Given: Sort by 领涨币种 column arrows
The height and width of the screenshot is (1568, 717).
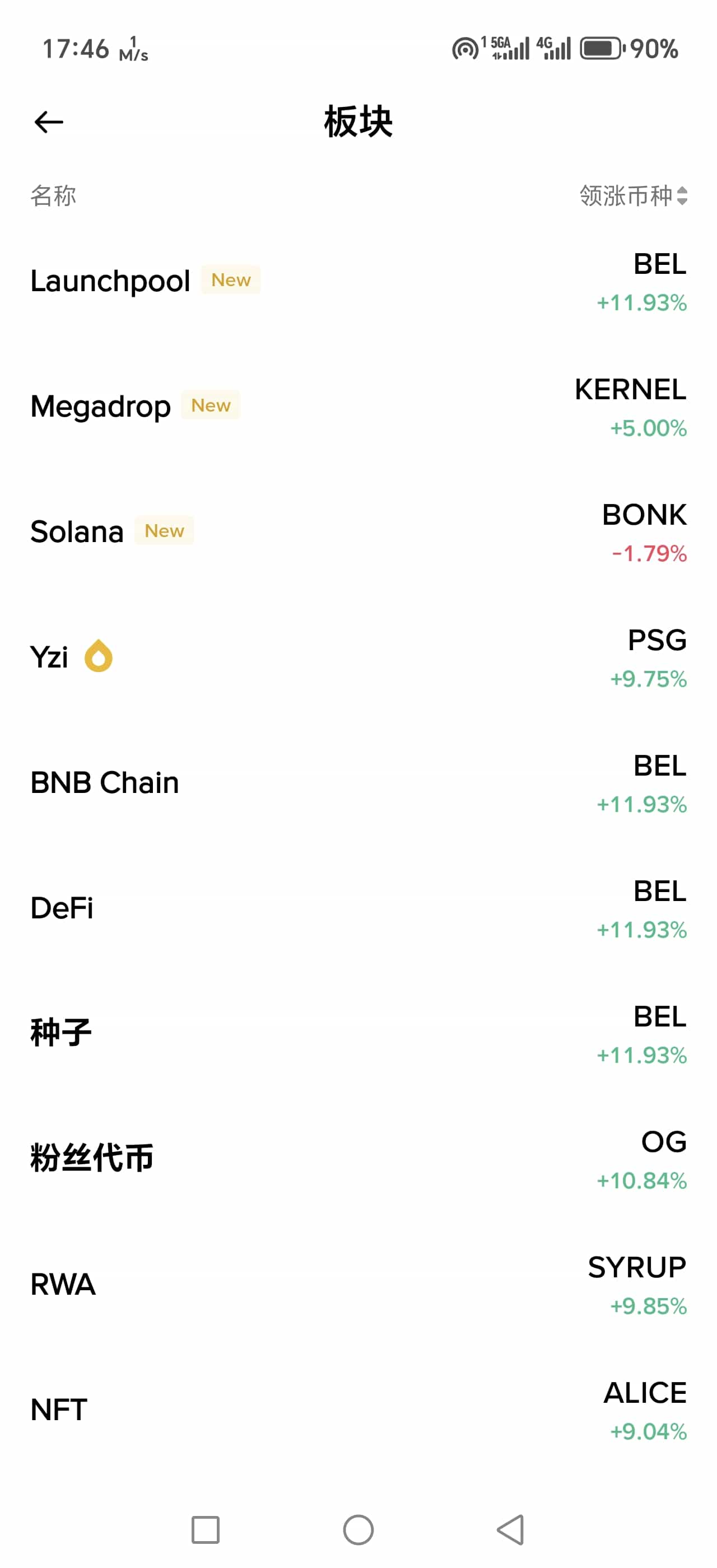Looking at the screenshot, I should point(682,195).
